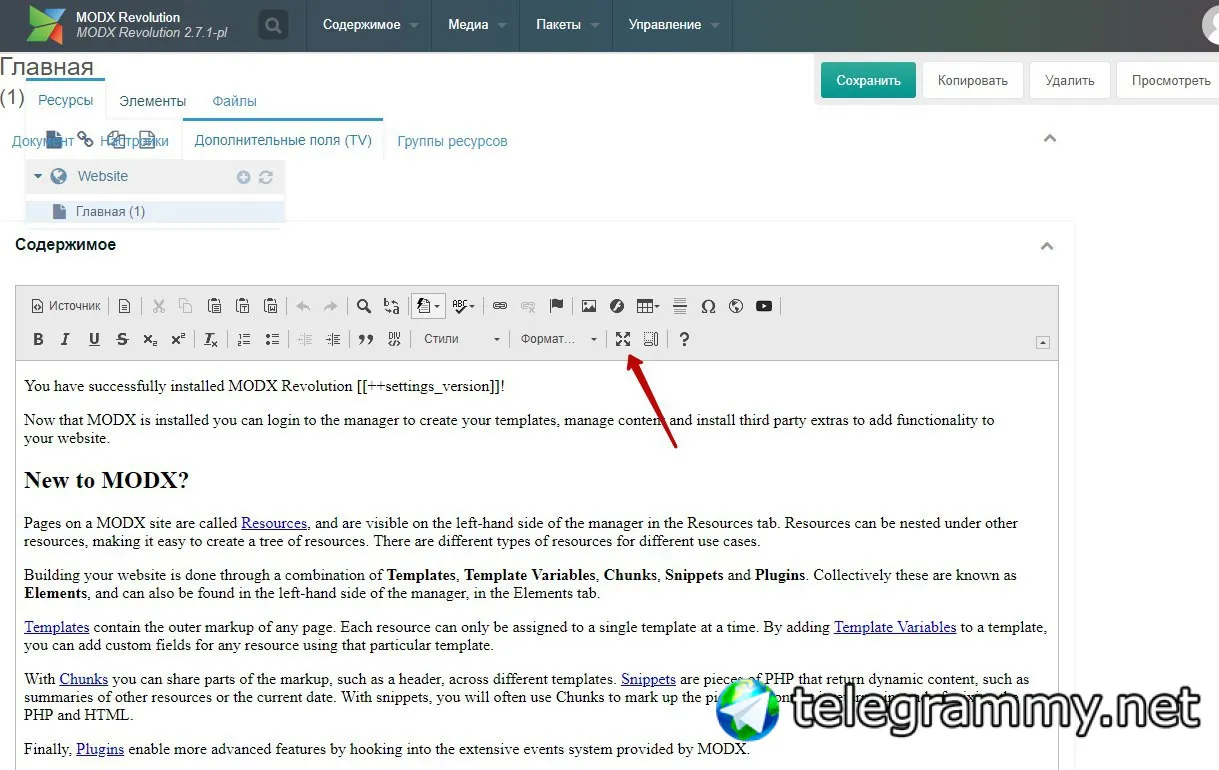Open the Find magnifier in the editor toolbar
Screen dimensions: 1219x770
364,306
